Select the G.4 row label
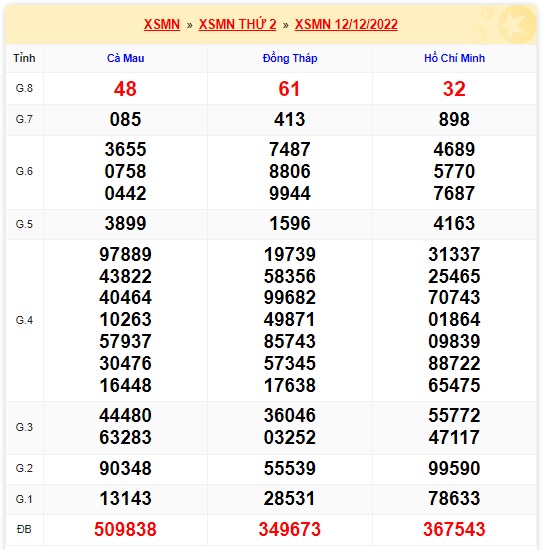 [24, 321]
